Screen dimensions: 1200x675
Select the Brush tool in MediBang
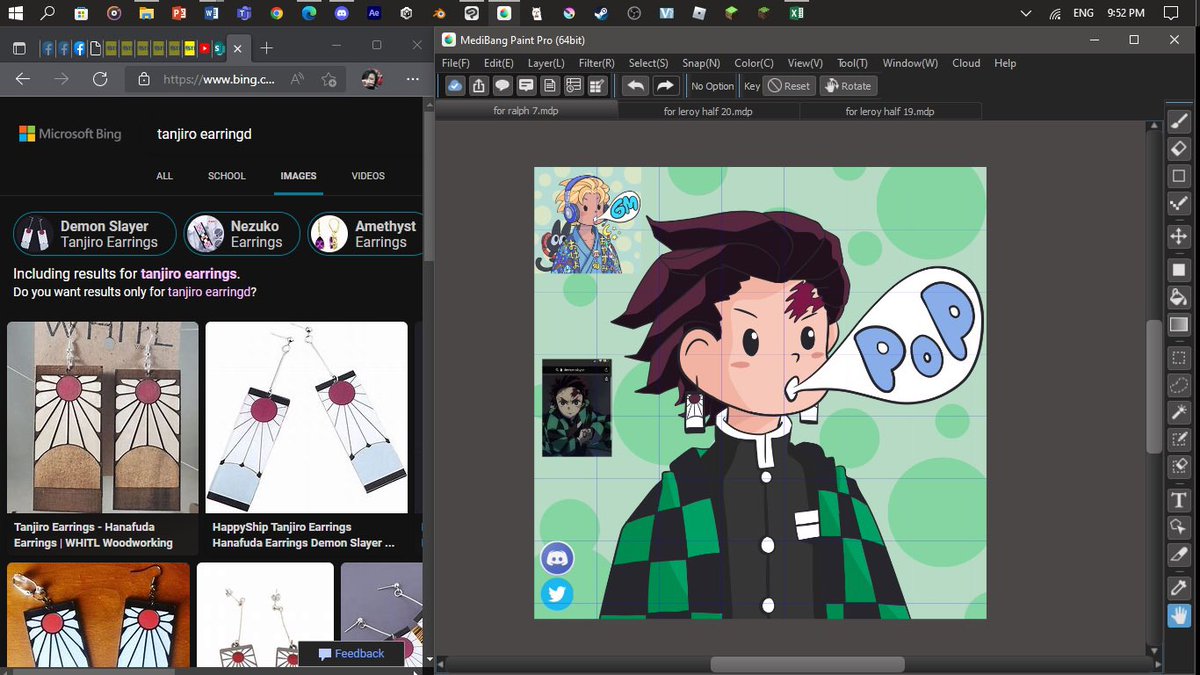coord(1179,122)
